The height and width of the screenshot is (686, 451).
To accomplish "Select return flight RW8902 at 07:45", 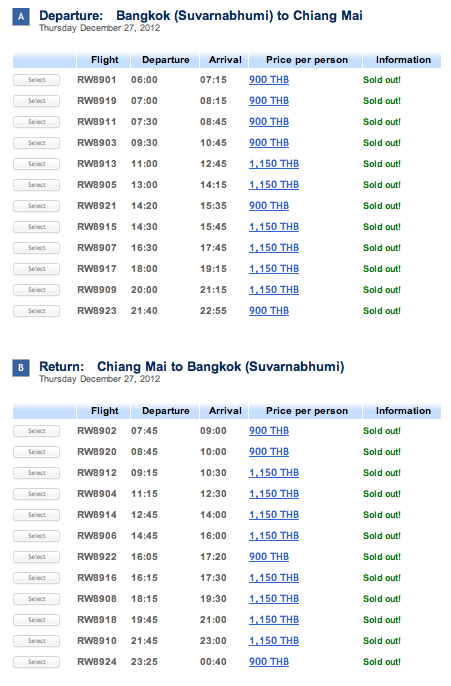I will click(x=36, y=431).
